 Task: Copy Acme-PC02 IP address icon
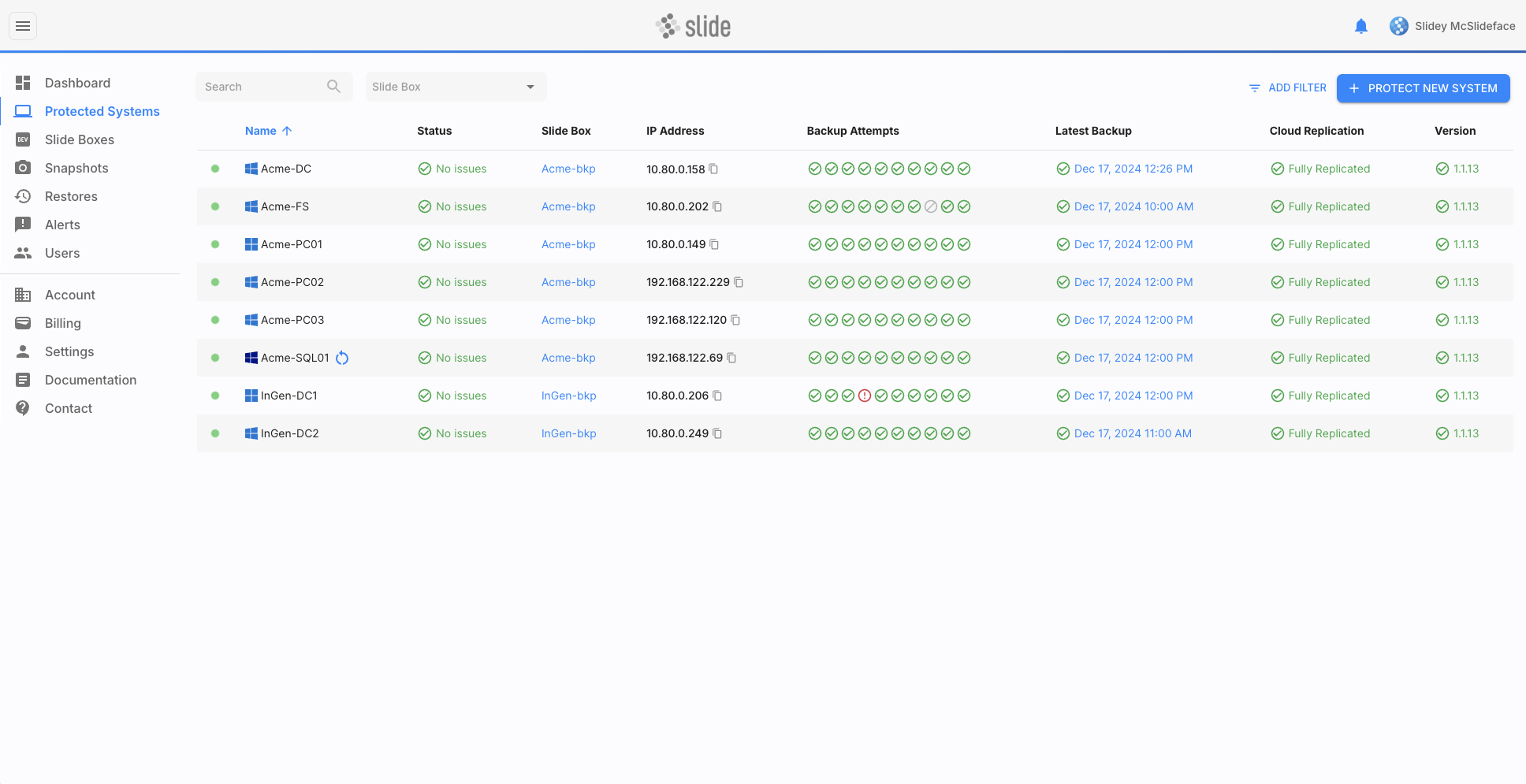pyautogui.click(x=739, y=282)
